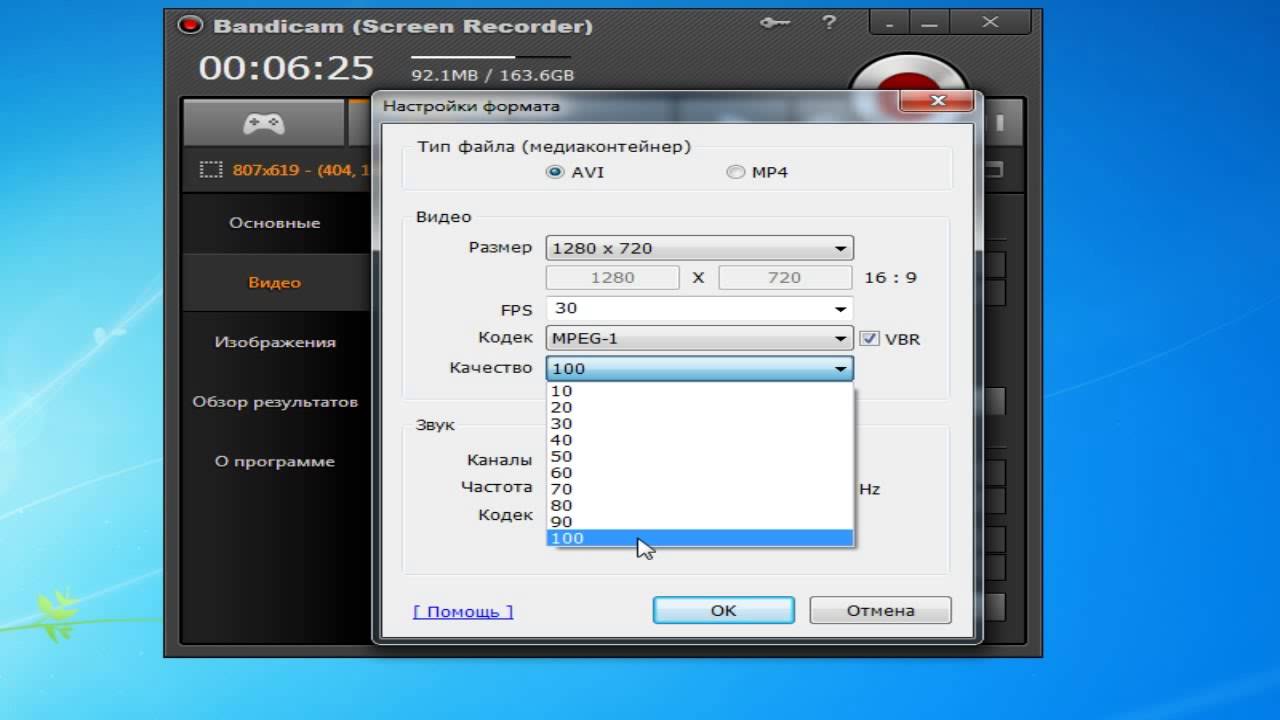Choose quality 90 from list
1280x720 pixels.
[x=700, y=522]
